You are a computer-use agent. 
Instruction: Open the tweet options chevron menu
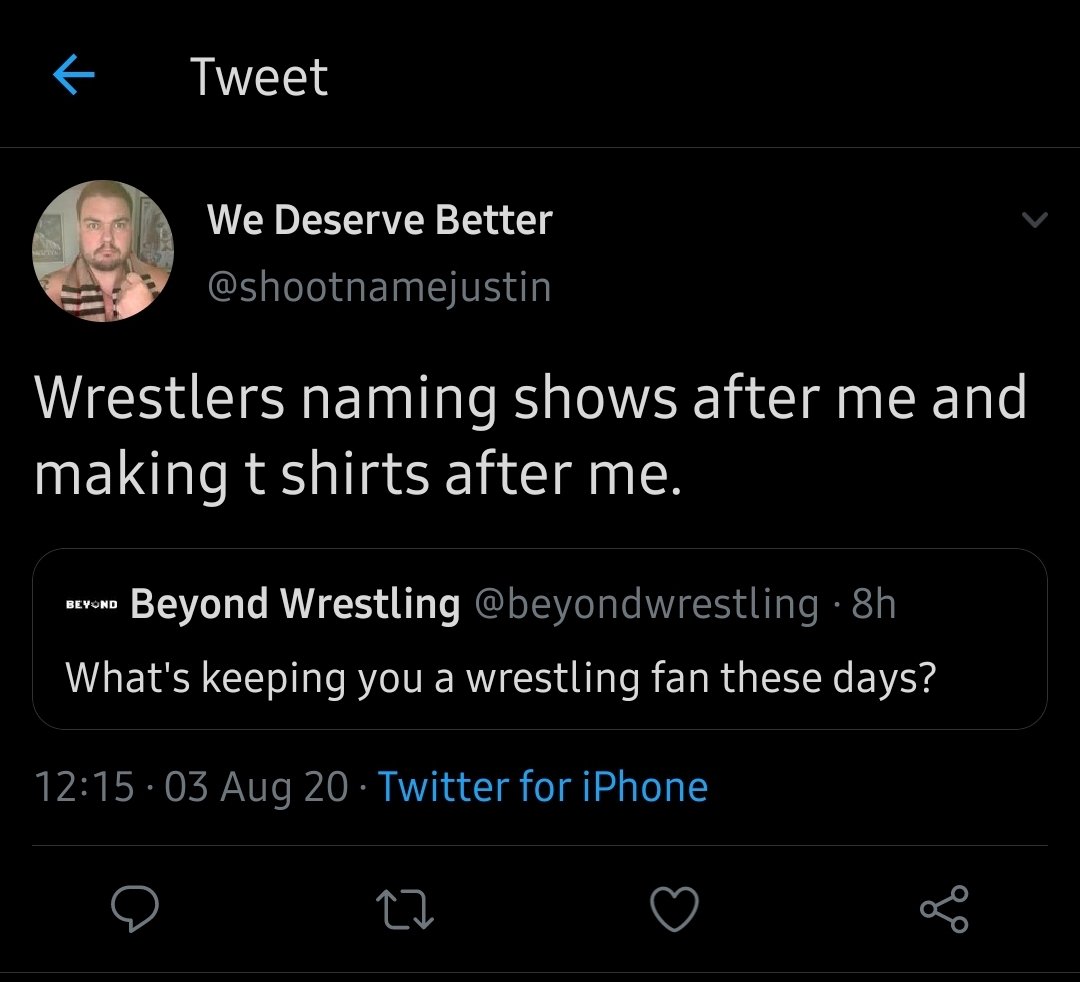[x=1036, y=222]
